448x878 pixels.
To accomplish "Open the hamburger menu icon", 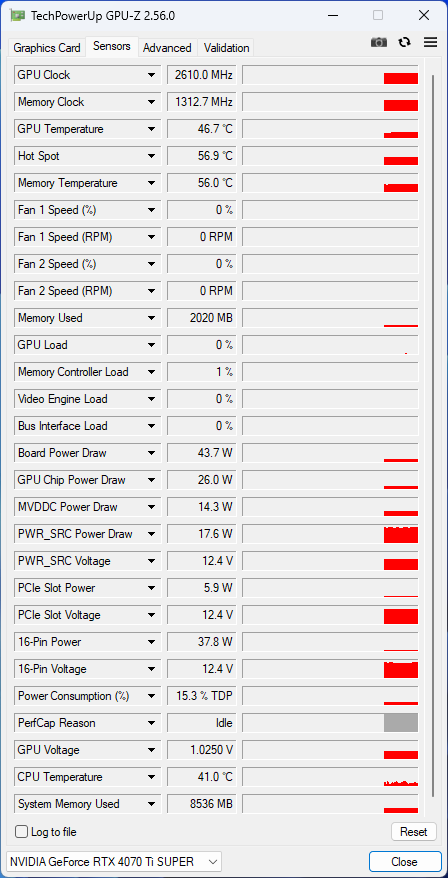I will click(430, 43).
